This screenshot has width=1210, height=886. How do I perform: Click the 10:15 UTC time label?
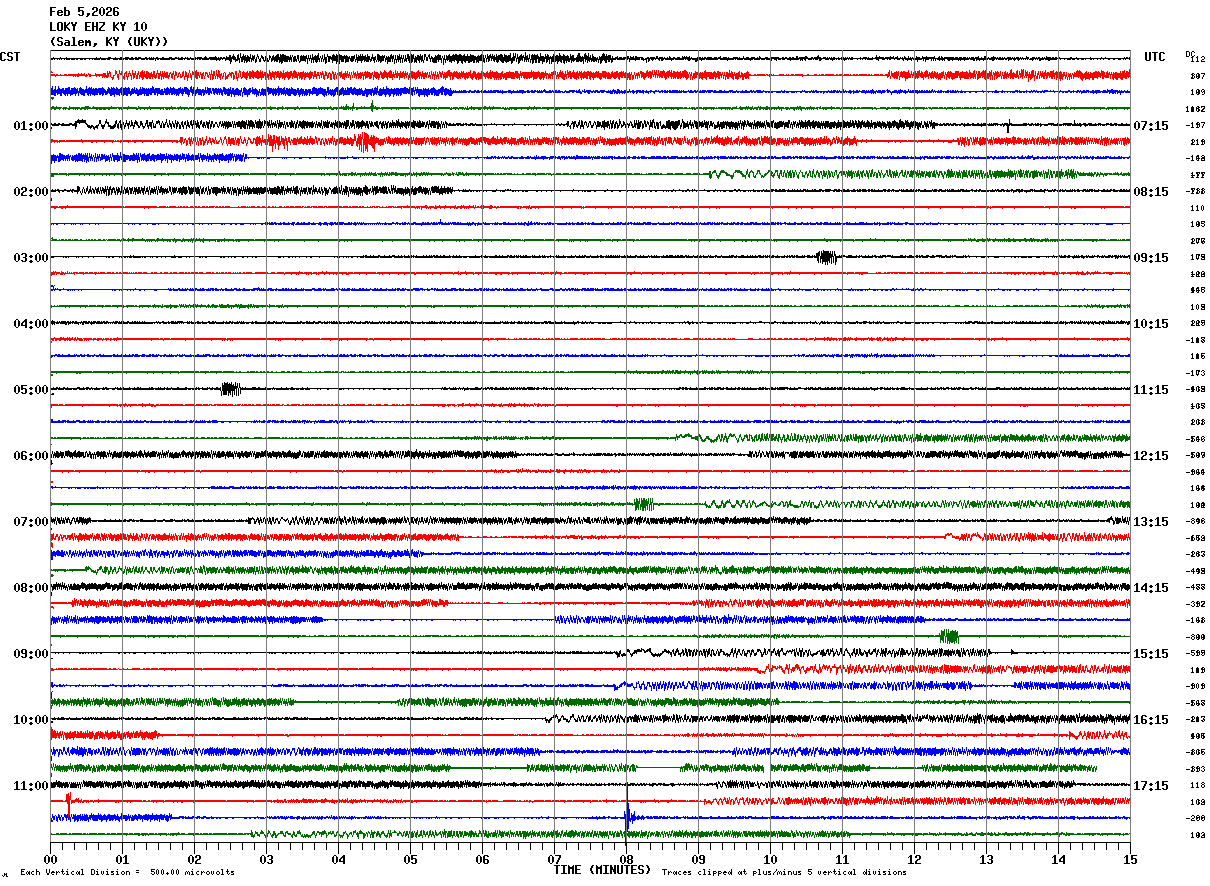coord(1151,324)
